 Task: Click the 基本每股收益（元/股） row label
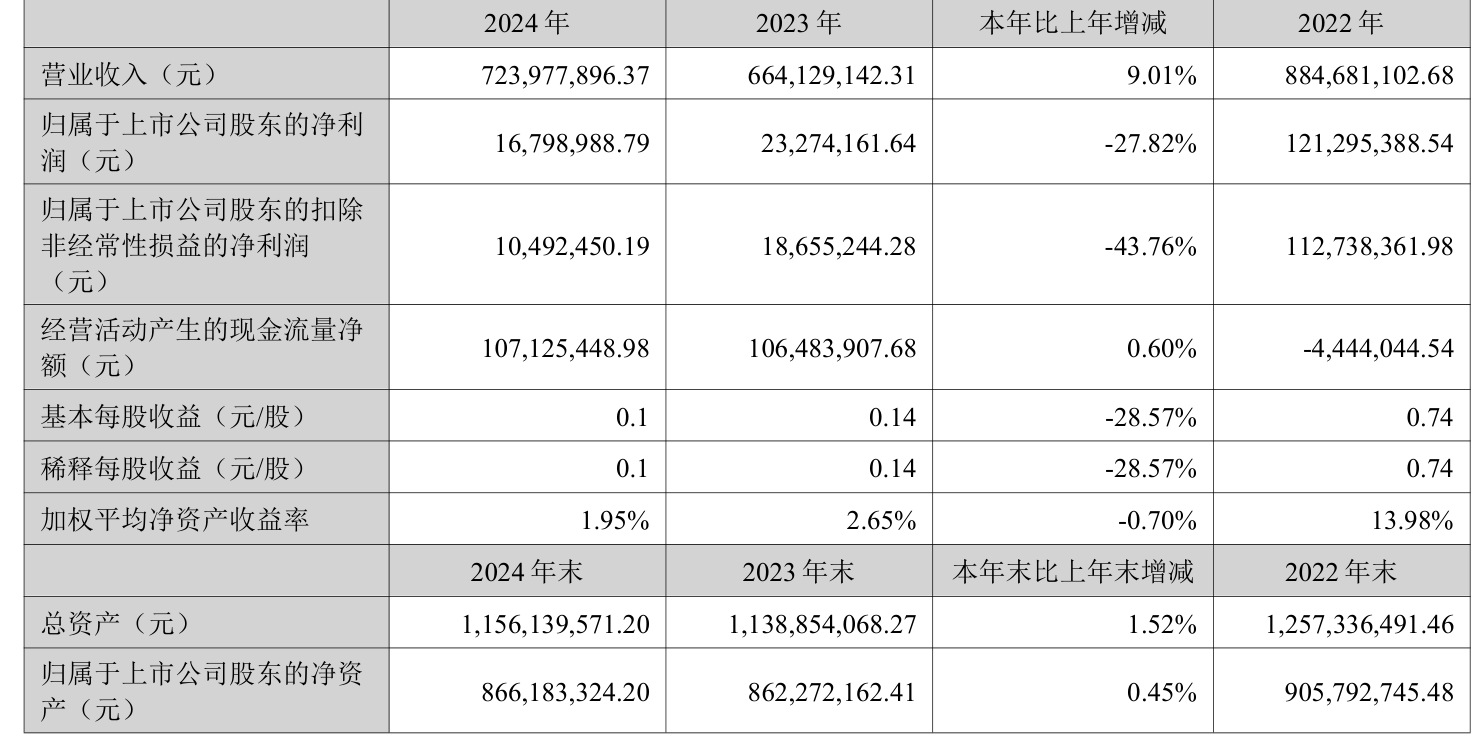coord(171,416)
